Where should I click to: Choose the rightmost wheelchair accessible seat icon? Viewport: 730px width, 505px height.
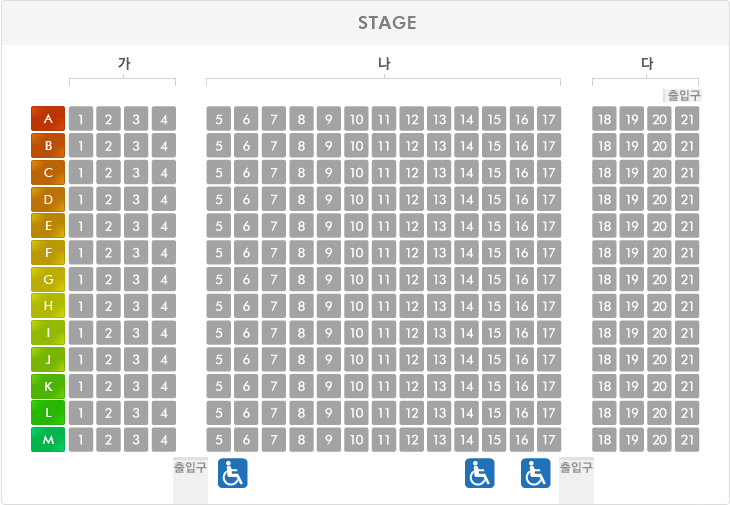tap(535, 473)
